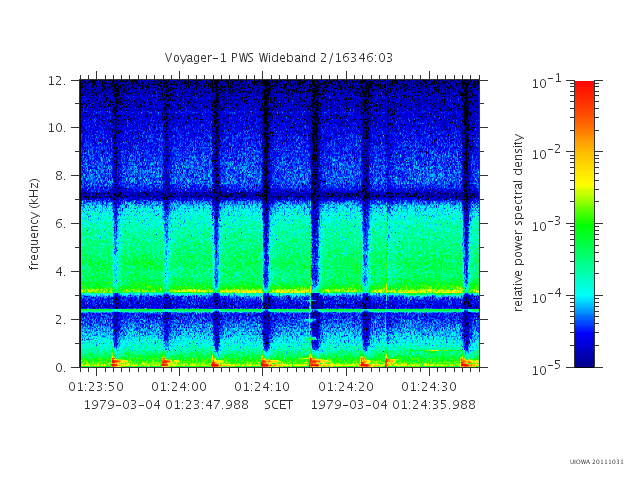Click the 10^-3 colorbar label
Image resolution: width=640 pixels, height=480 pixels.
pos(548,224)
